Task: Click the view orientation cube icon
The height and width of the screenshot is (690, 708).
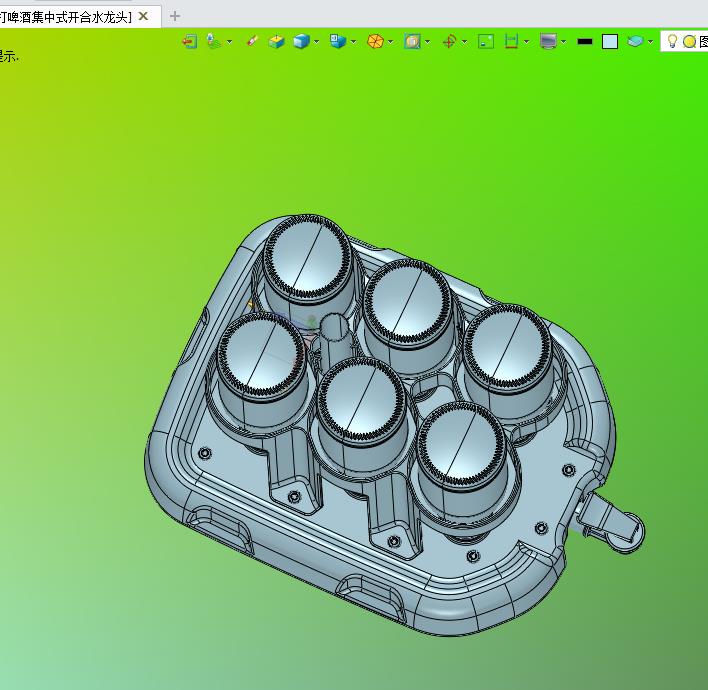Action: click(338, 41)
